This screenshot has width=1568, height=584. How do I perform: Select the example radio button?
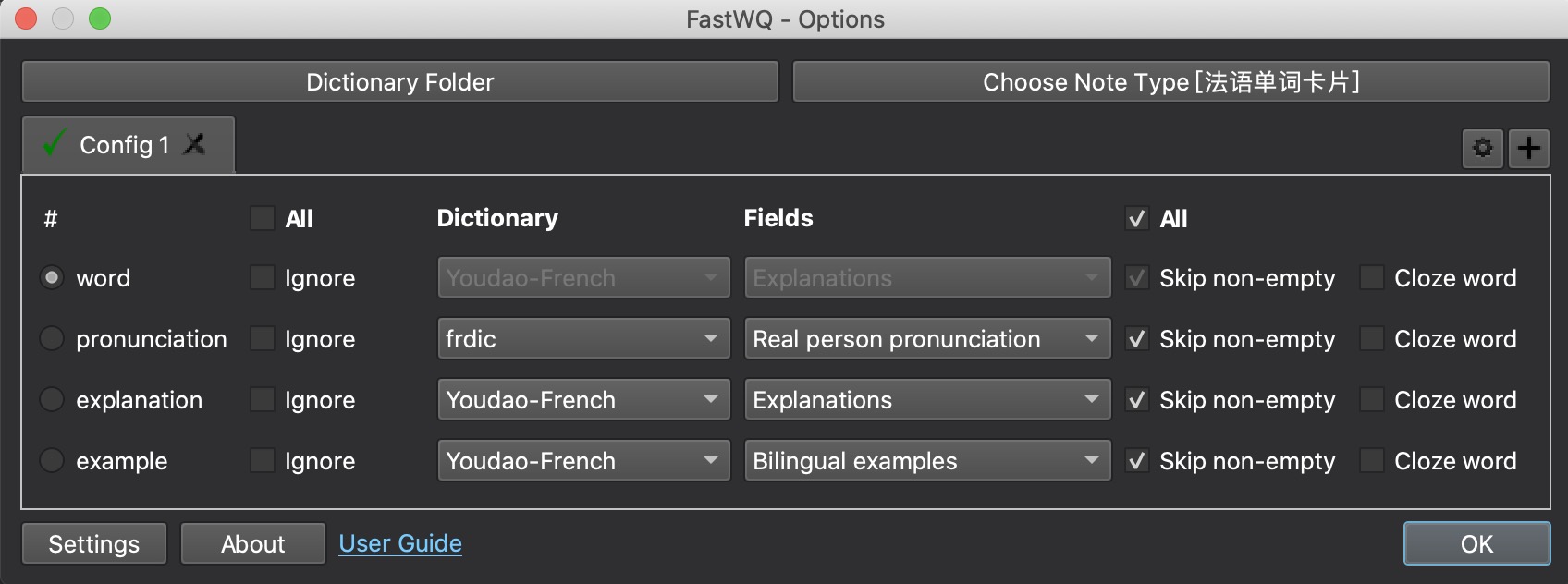coord(52,461)
